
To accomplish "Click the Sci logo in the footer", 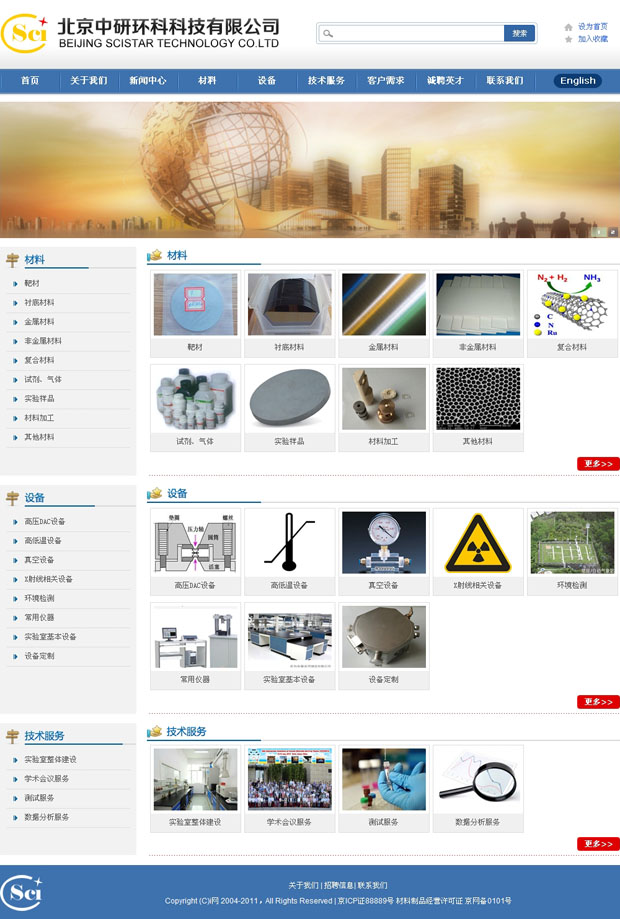I will pos(21,892).
